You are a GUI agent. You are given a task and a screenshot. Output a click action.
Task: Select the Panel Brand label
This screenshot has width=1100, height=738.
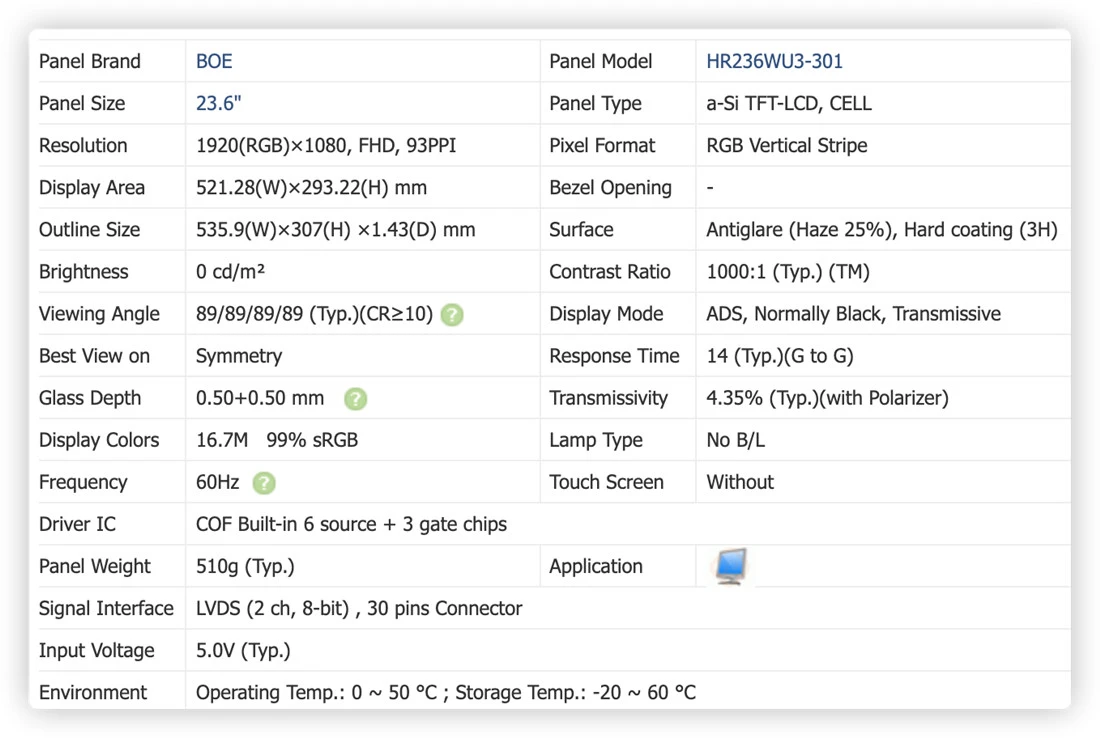coord(90,61)
